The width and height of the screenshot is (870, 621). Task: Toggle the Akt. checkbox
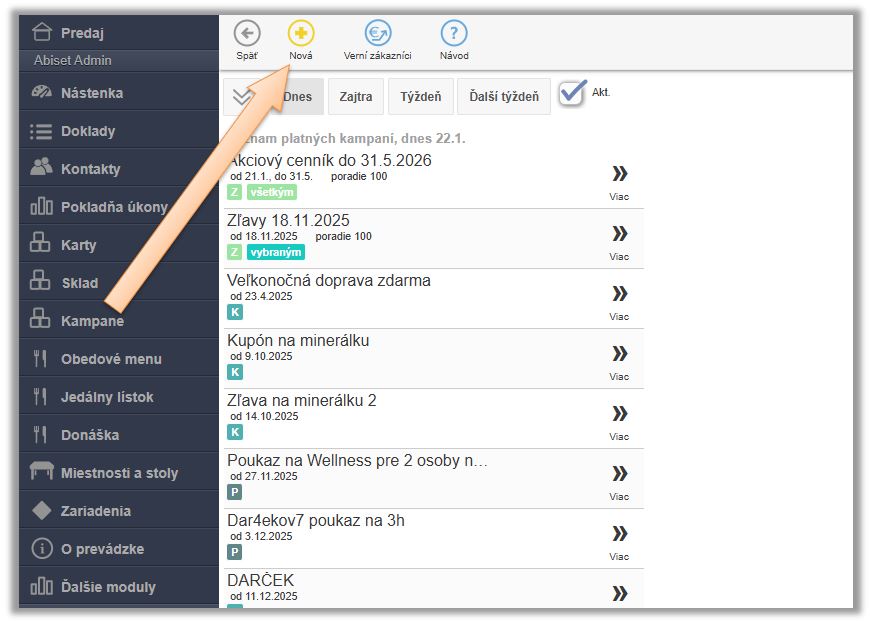pos(572,93)
